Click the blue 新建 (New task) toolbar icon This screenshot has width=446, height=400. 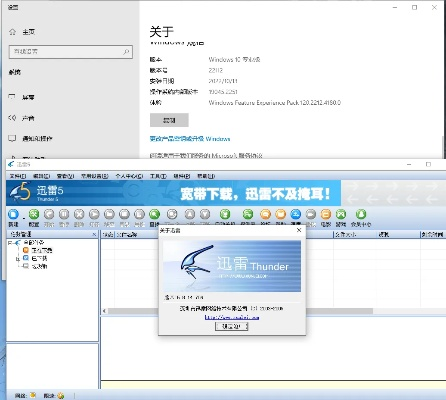tap(13, 214)
